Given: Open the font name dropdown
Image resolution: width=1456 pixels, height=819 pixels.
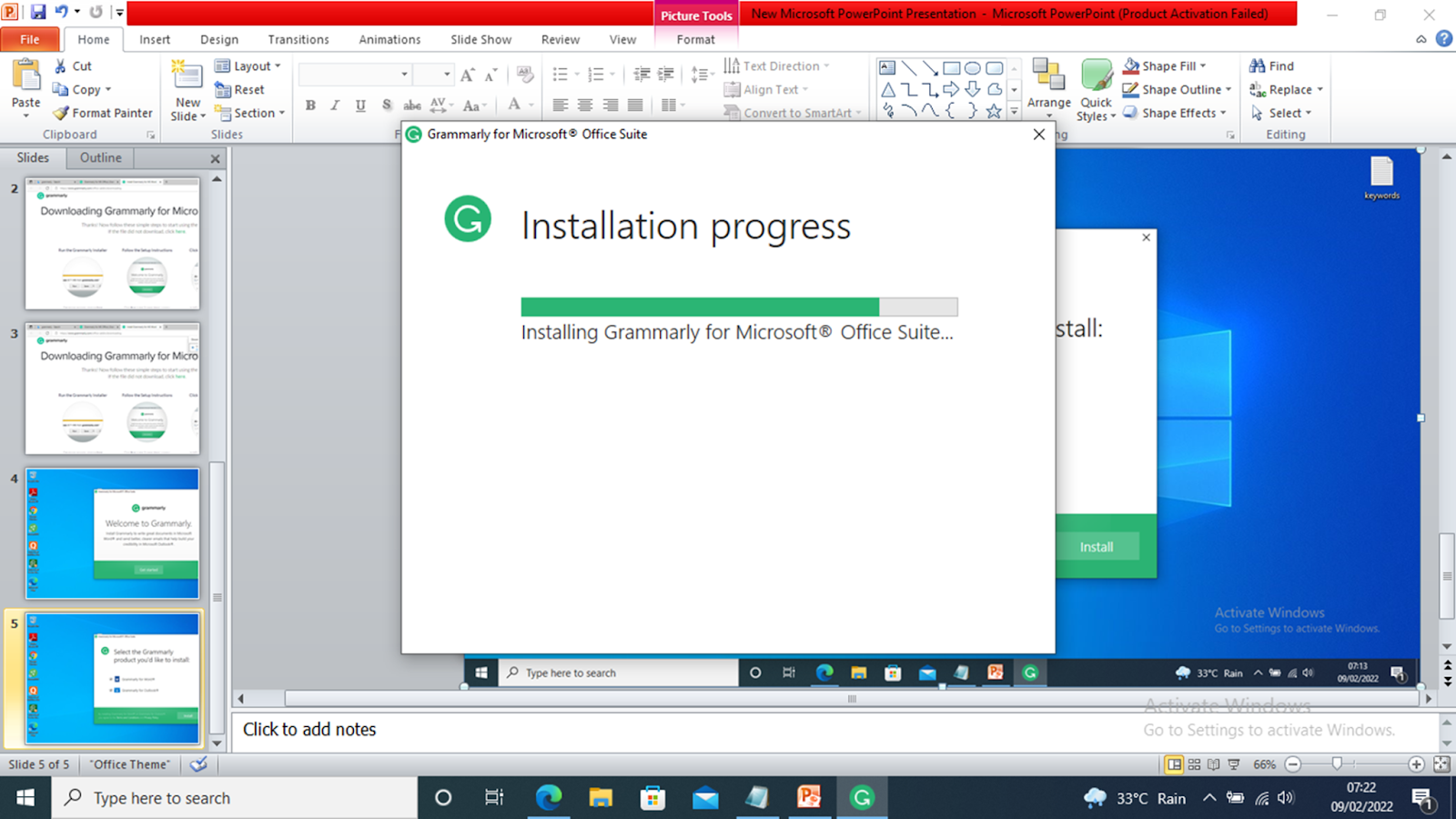Looking at the screenshot, I should (404, 75).
